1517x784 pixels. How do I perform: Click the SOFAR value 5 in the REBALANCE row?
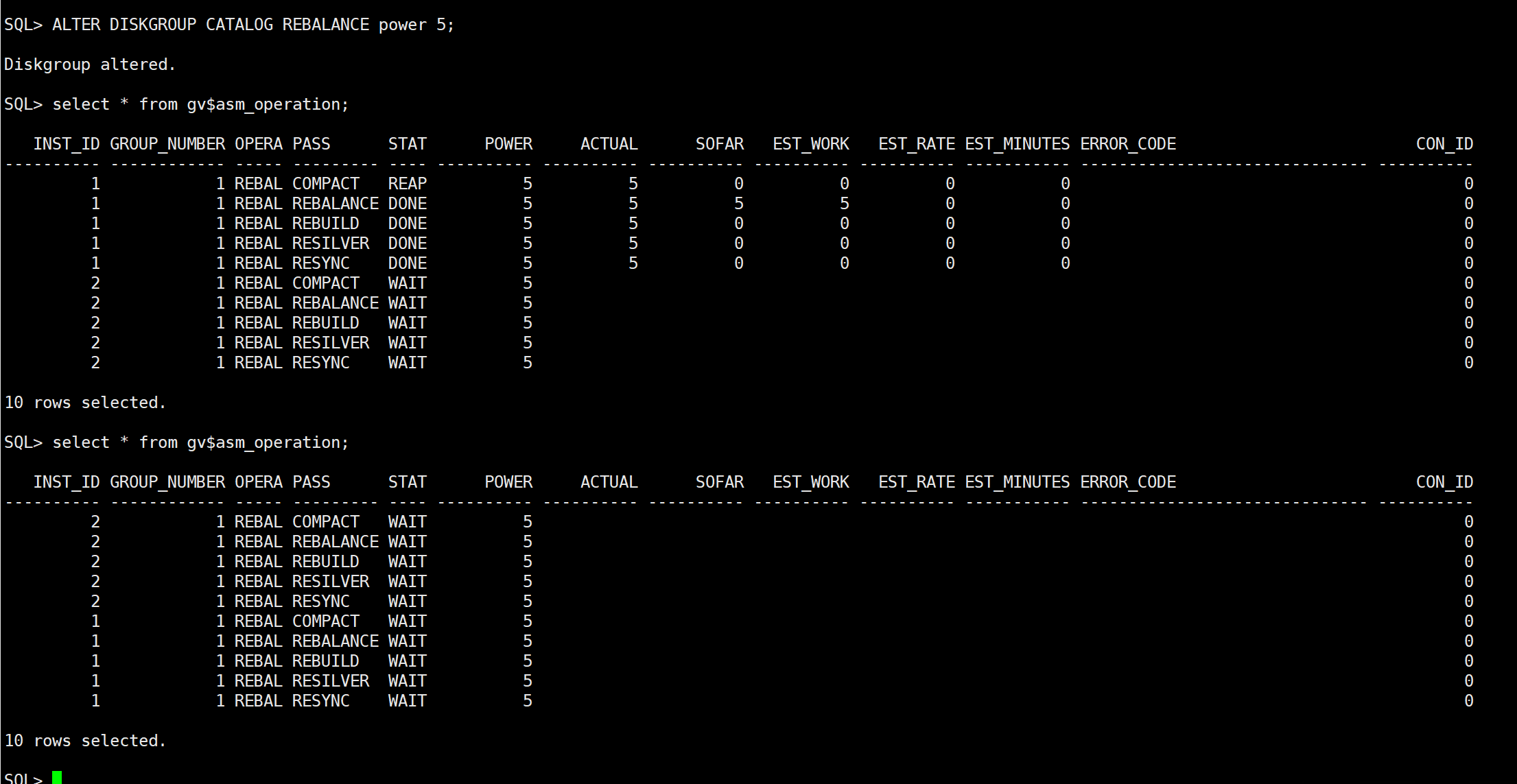pyautogui.click(x=738, y=204)
